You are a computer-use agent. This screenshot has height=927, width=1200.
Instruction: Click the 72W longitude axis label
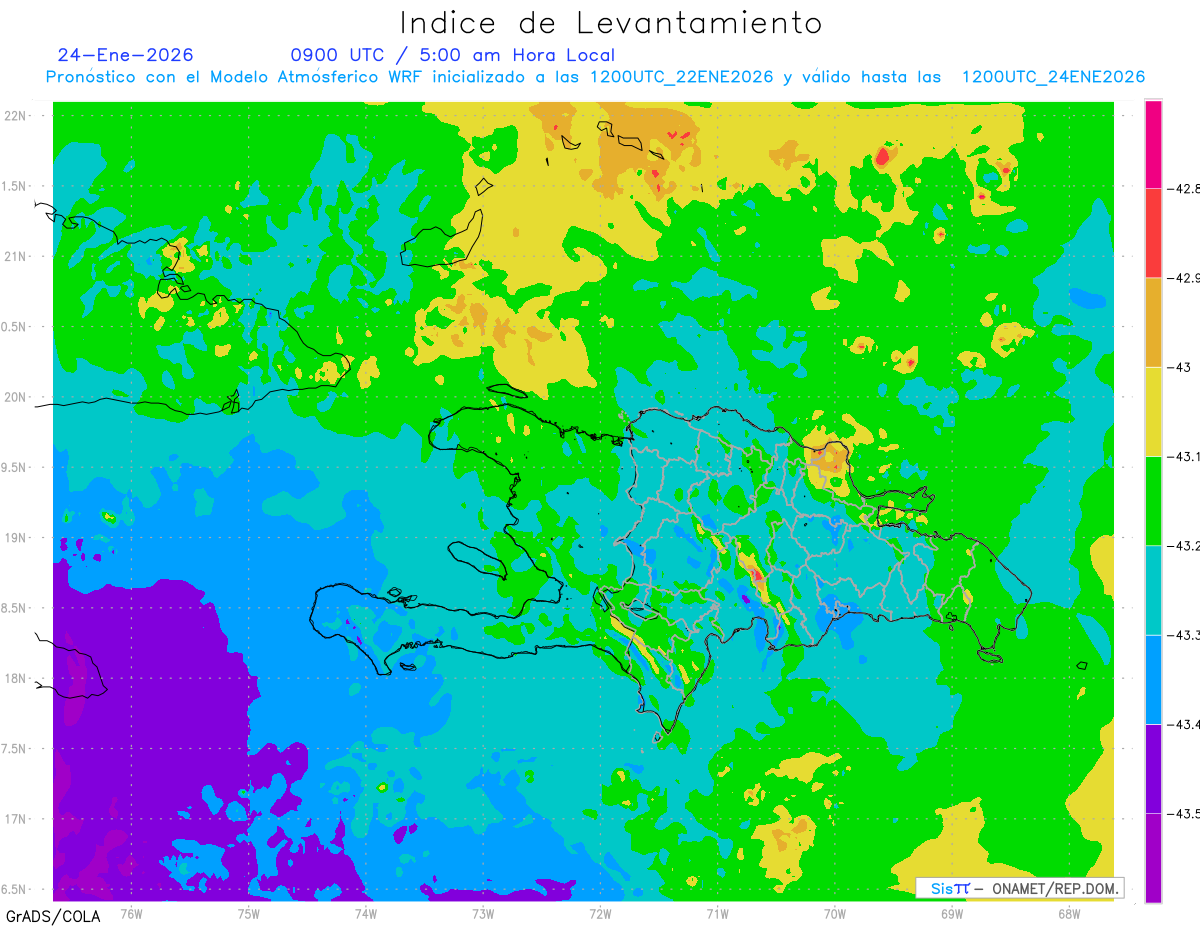point(600,913)
